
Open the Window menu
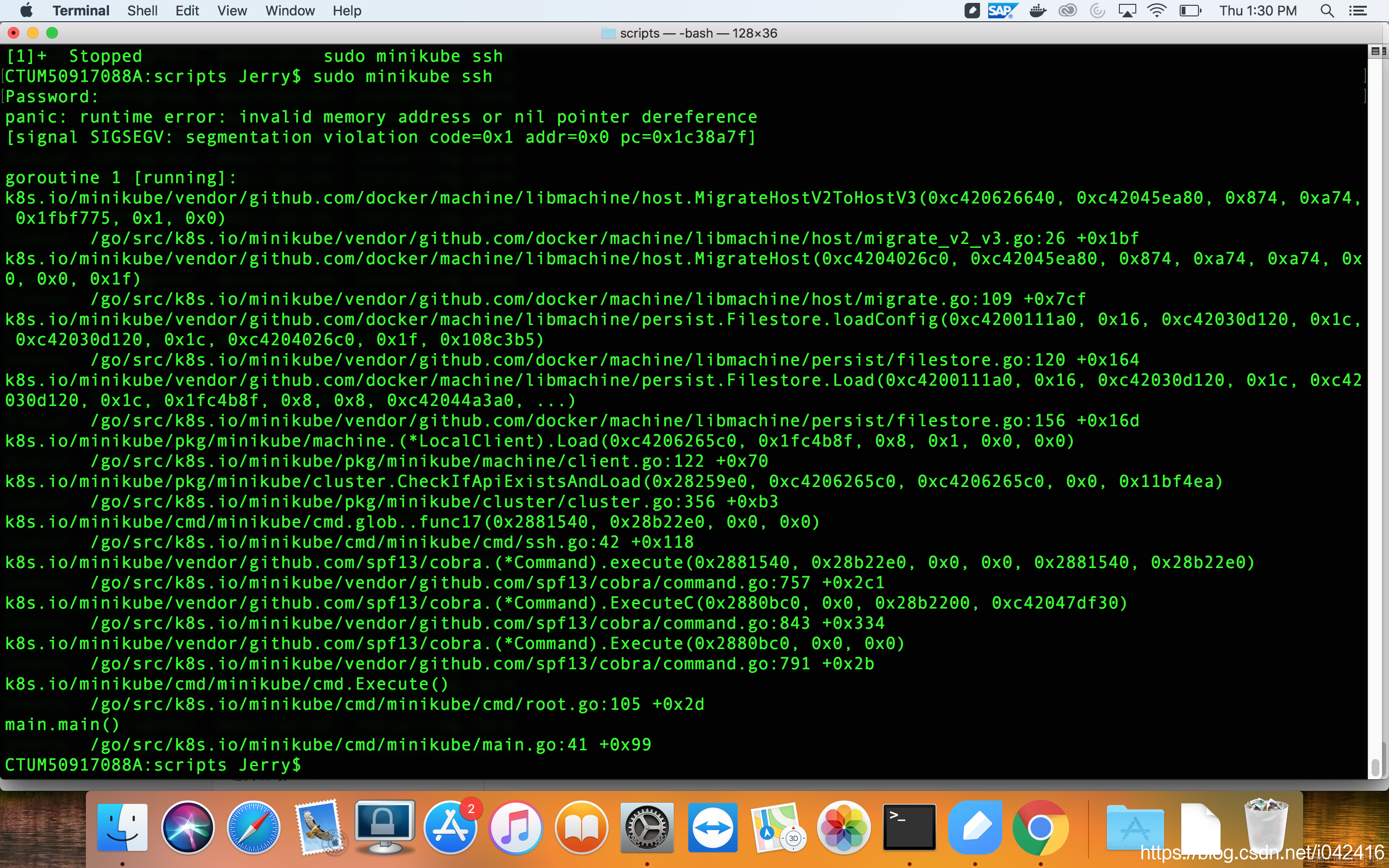click(289, 11)
